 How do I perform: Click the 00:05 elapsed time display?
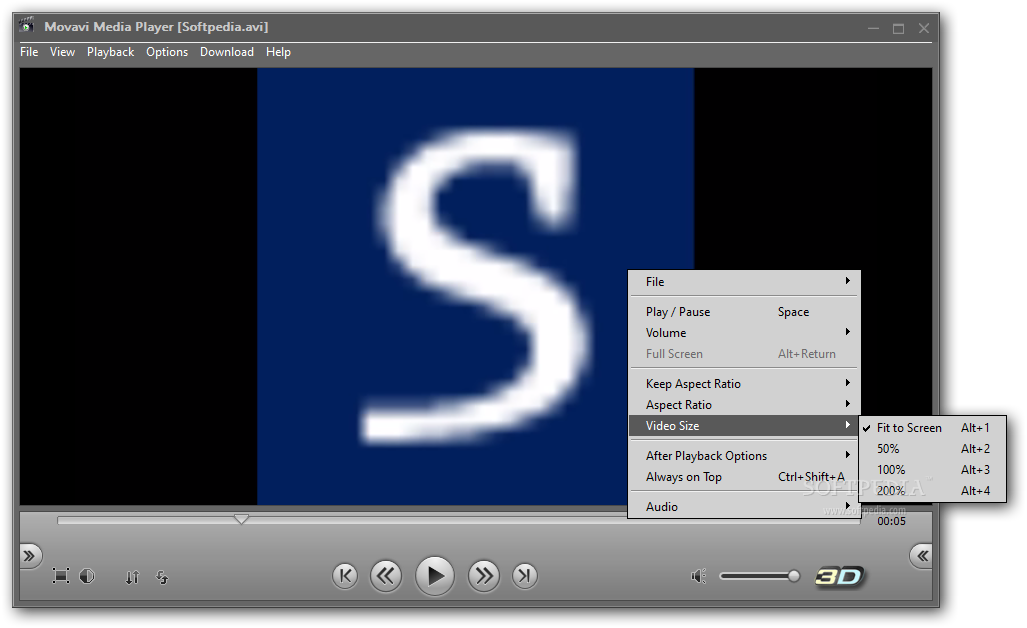891,521
